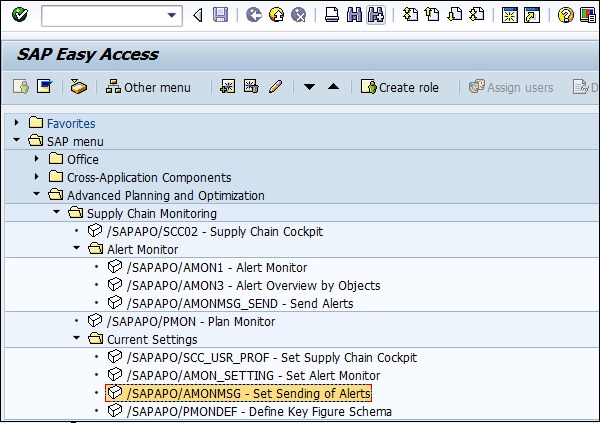Click the Delete Favorites icon
This screenshot has width=600, height=423.
pos(251,87)
